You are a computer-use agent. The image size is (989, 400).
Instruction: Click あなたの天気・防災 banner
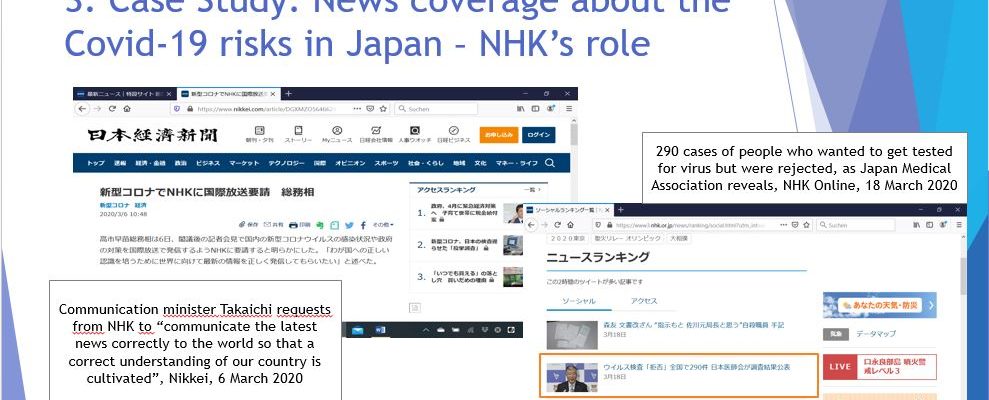879,305
